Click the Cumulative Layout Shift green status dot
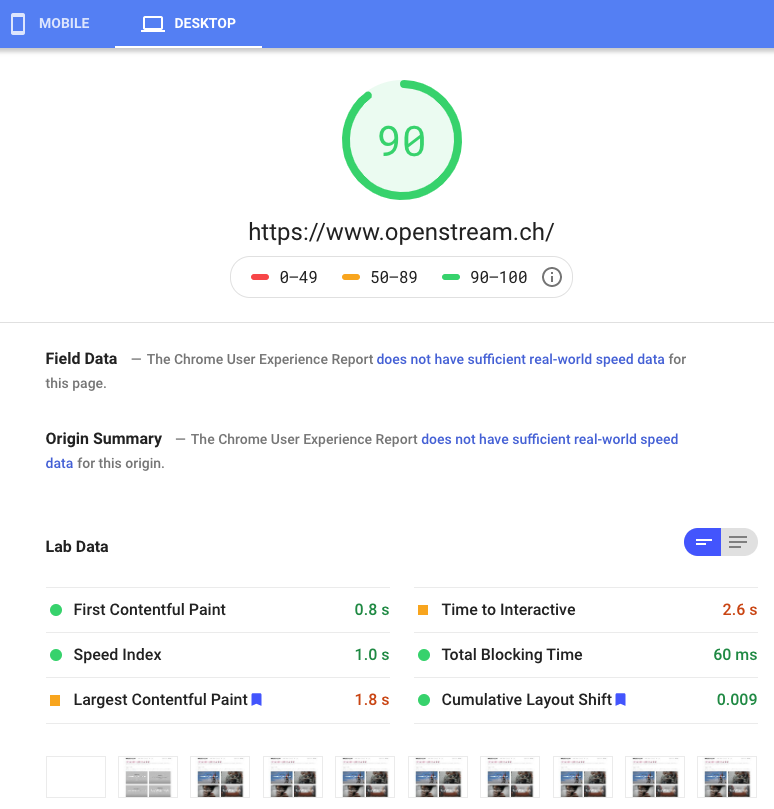Screen dimensions: 774x809 [x=424, y=700]
